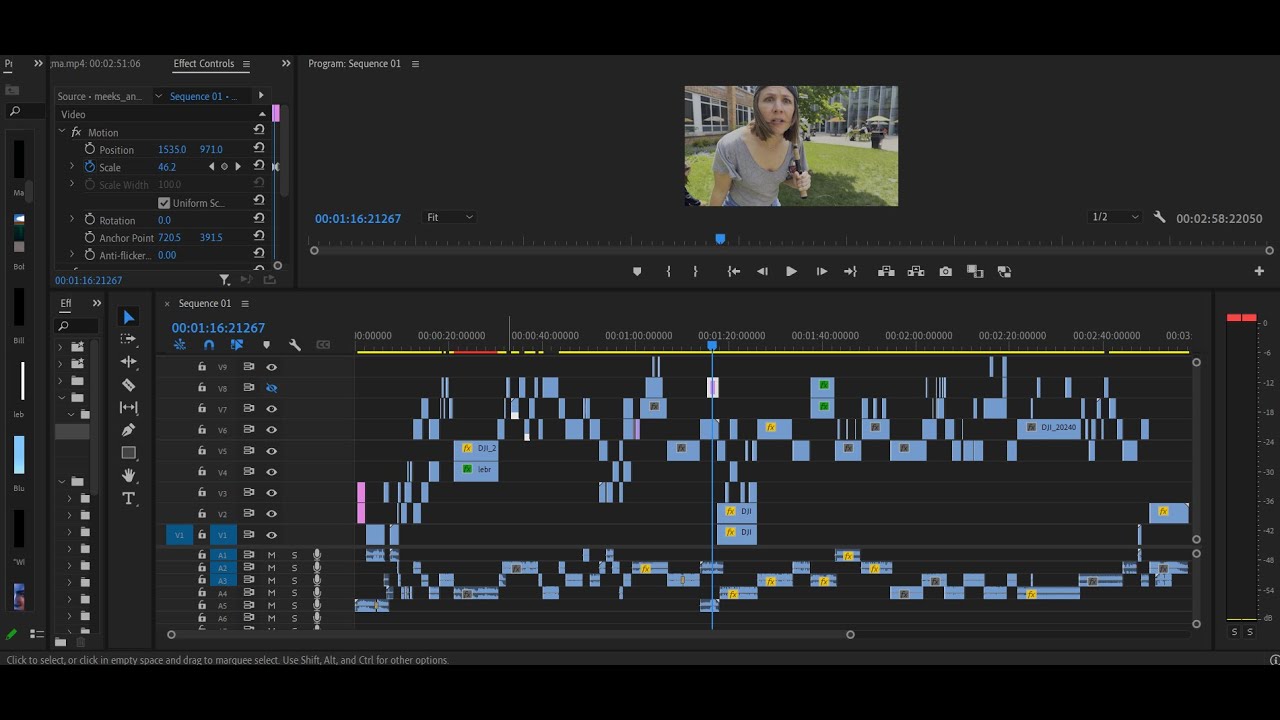The image size is (1280, 720).
Task: Add Scale keyframe diamond
Action: pos(224,167)
